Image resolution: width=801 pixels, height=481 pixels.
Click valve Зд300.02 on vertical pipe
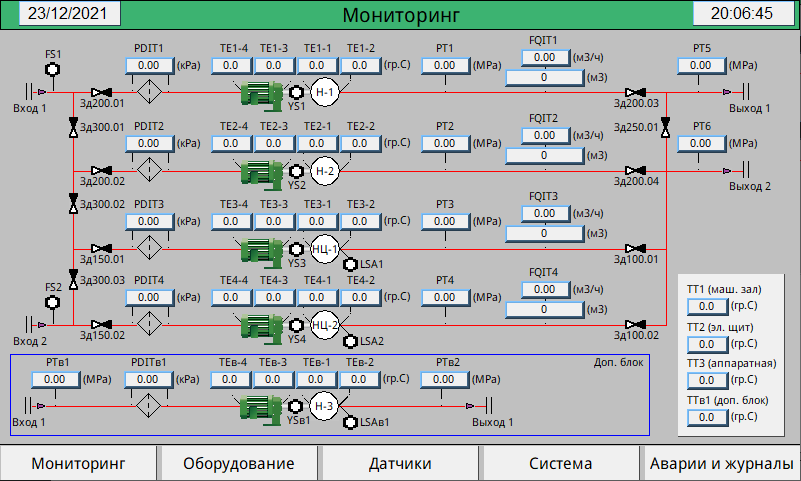[74, 203]
